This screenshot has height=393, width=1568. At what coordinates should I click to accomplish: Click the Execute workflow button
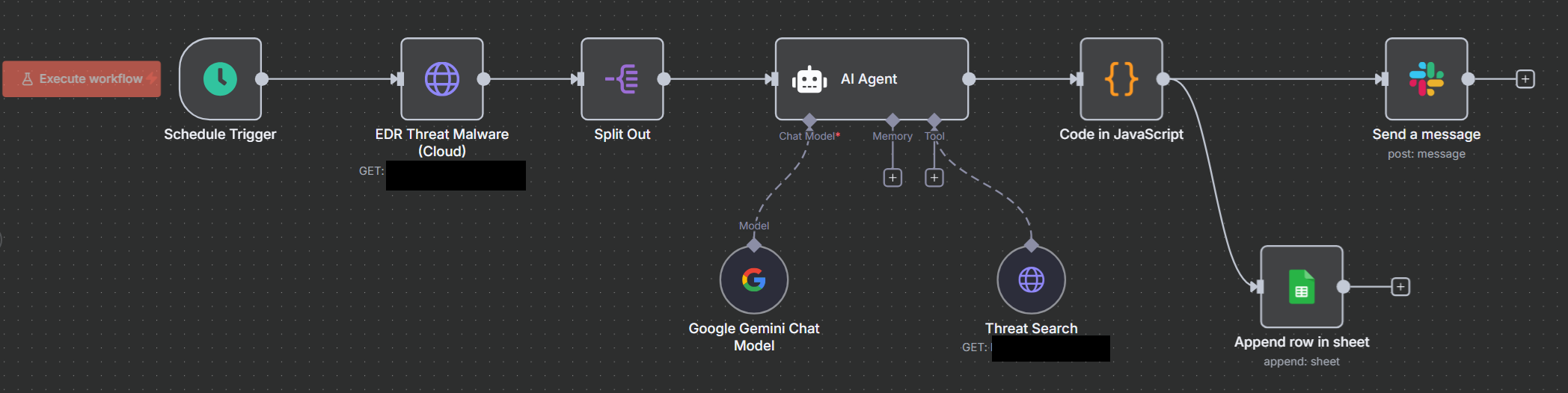point(82,78)
